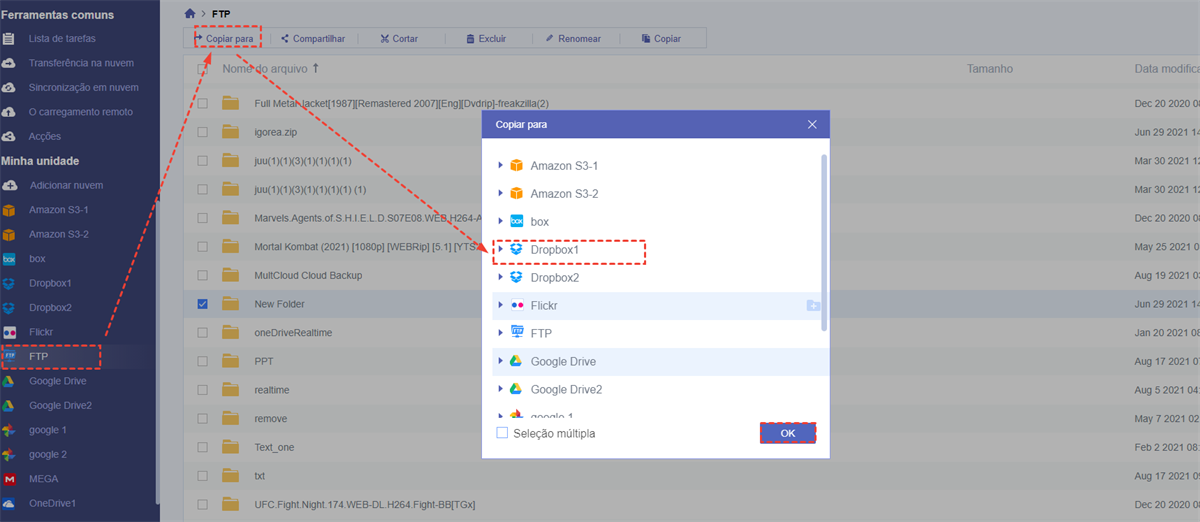Sort by Data modificada column header
Image resolution: width=1200 pixels, height=522 pixels.
click(1167, 69)
